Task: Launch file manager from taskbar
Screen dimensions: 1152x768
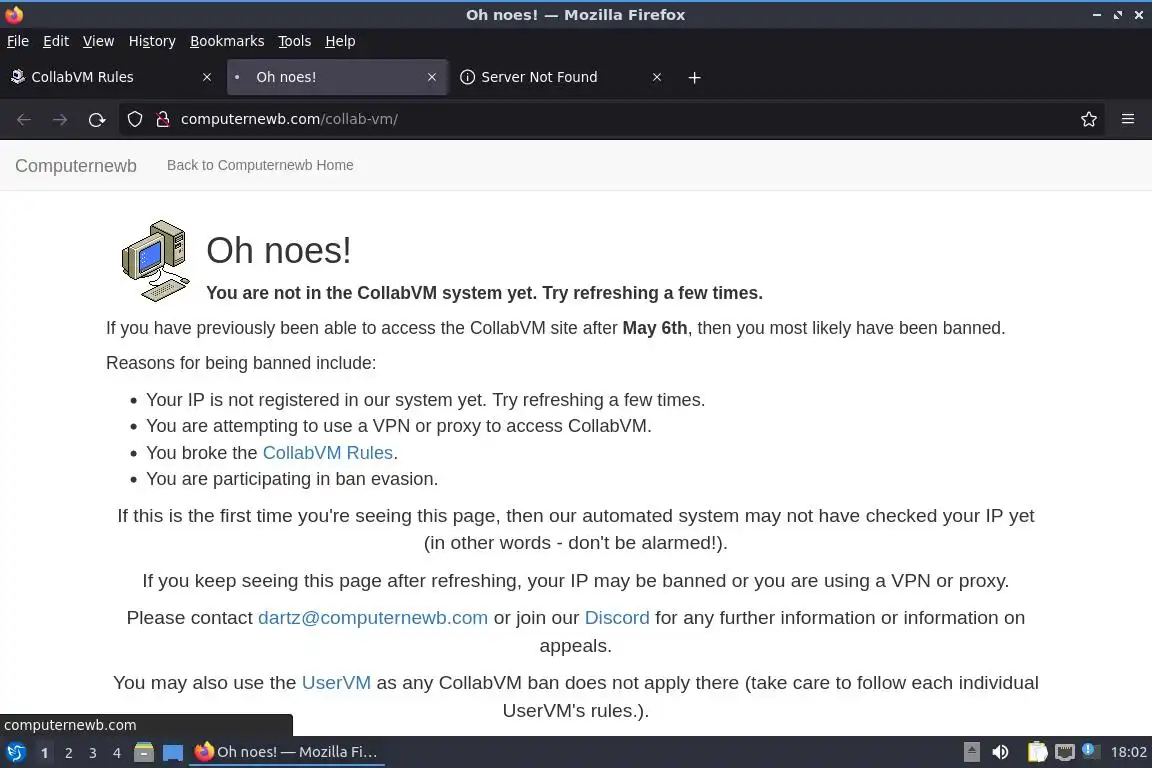Action: [144, 753]
